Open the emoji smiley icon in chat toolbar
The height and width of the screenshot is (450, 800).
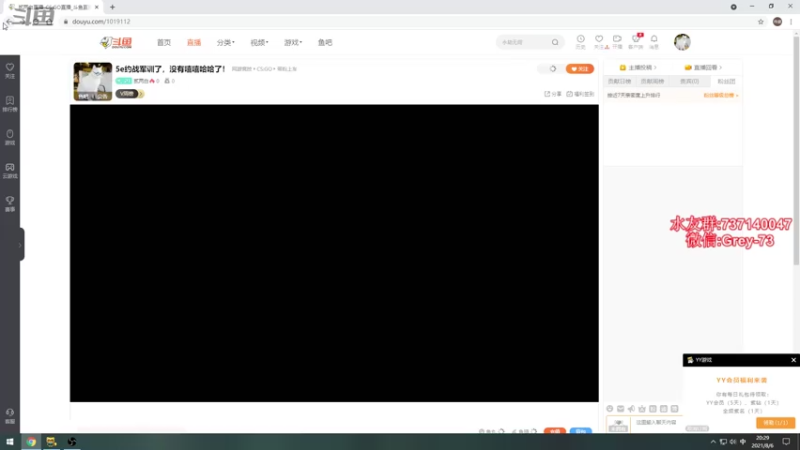click(x=610, y=409)
